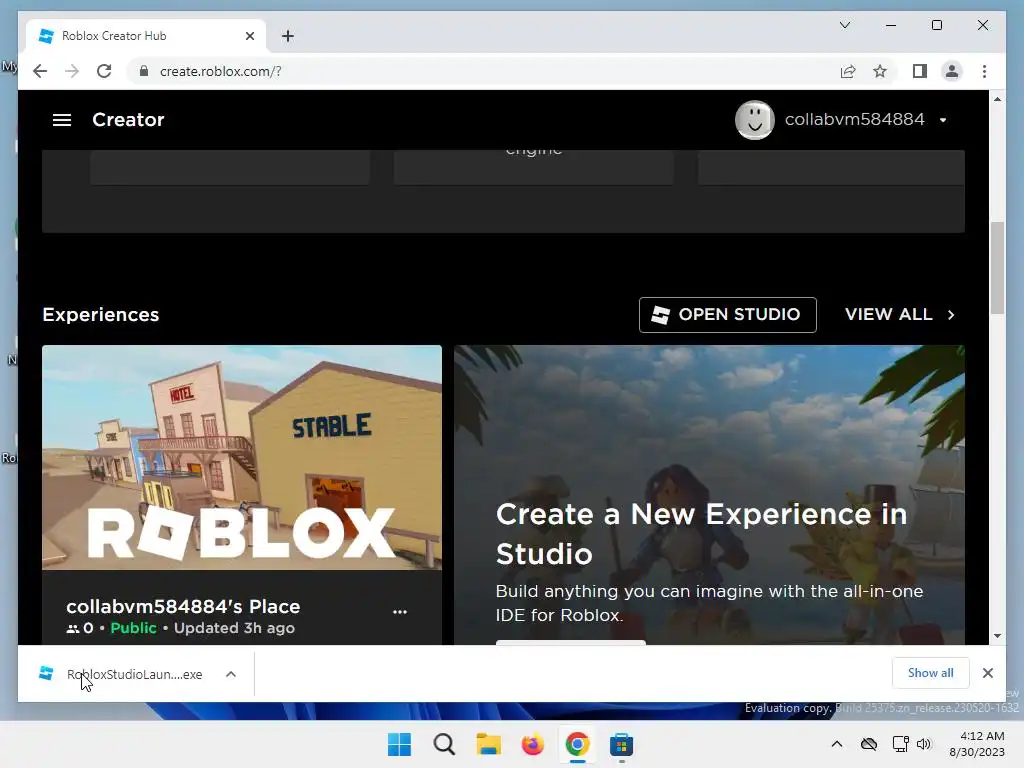Screen dimensions: 1024x768
Task: Expand the collabvm584884 account dropdown arrow
Action: tap(943, 120)
